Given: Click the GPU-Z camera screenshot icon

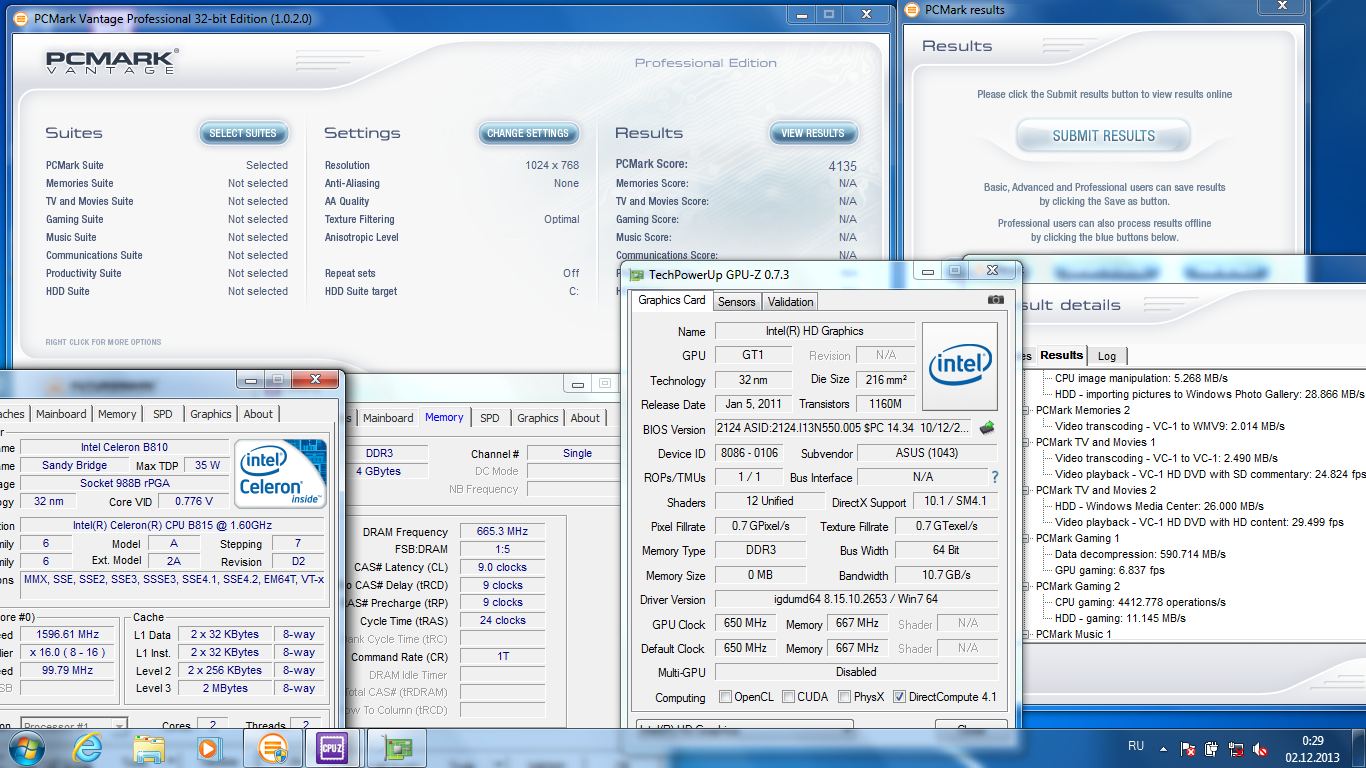Looking at the screenshot, I should tap(995, 300).
